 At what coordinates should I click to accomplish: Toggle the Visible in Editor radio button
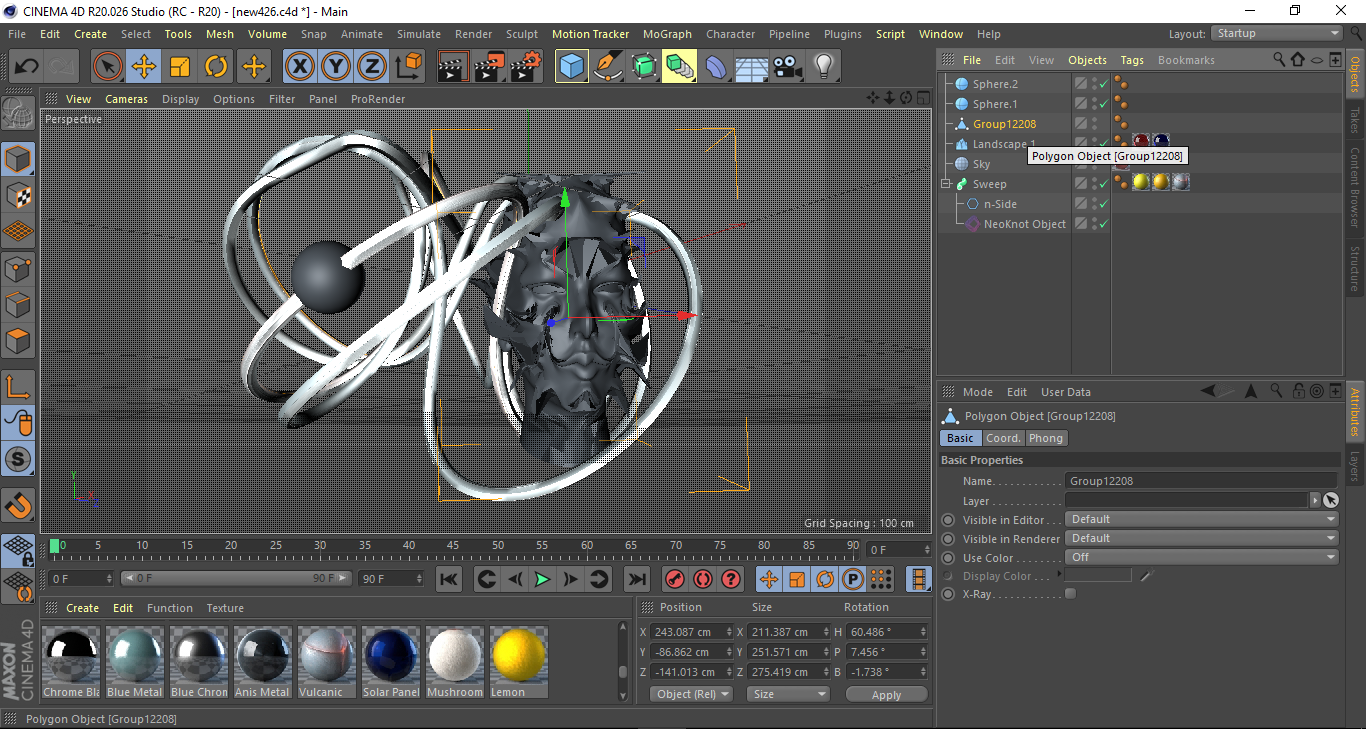948,520
